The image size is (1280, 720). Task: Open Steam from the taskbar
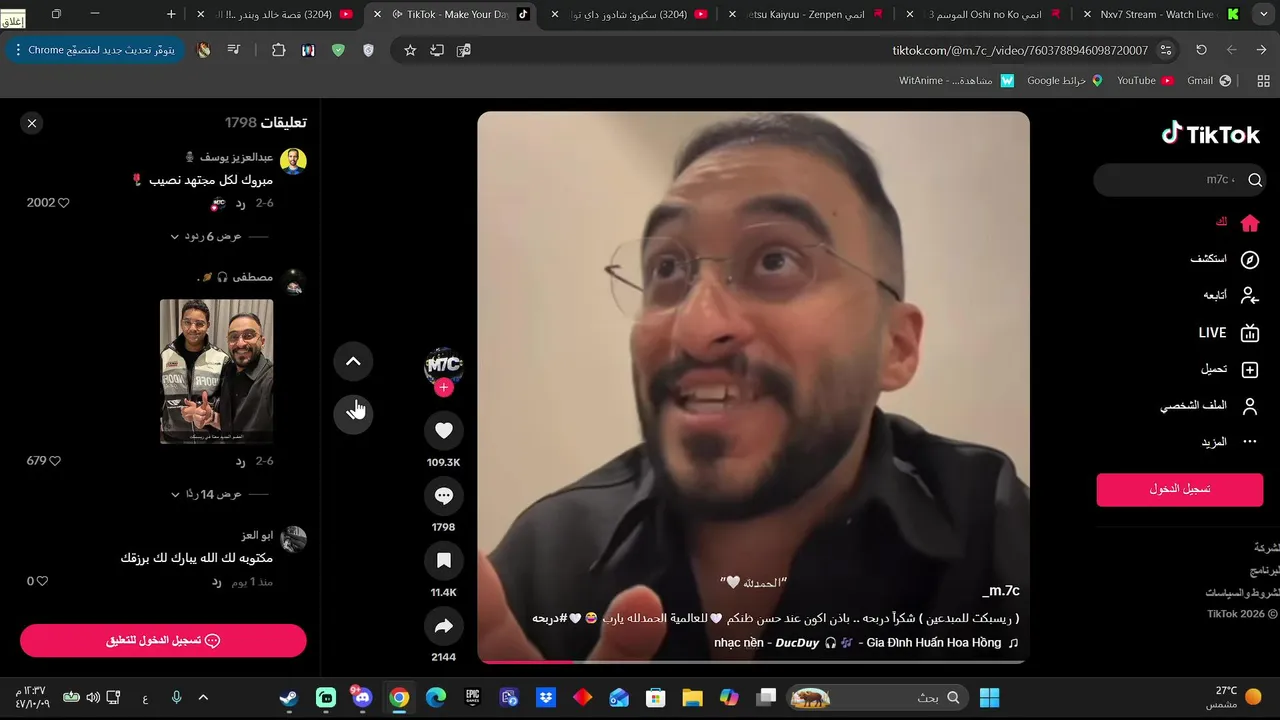pyautogui.click(x=289, y=698)
